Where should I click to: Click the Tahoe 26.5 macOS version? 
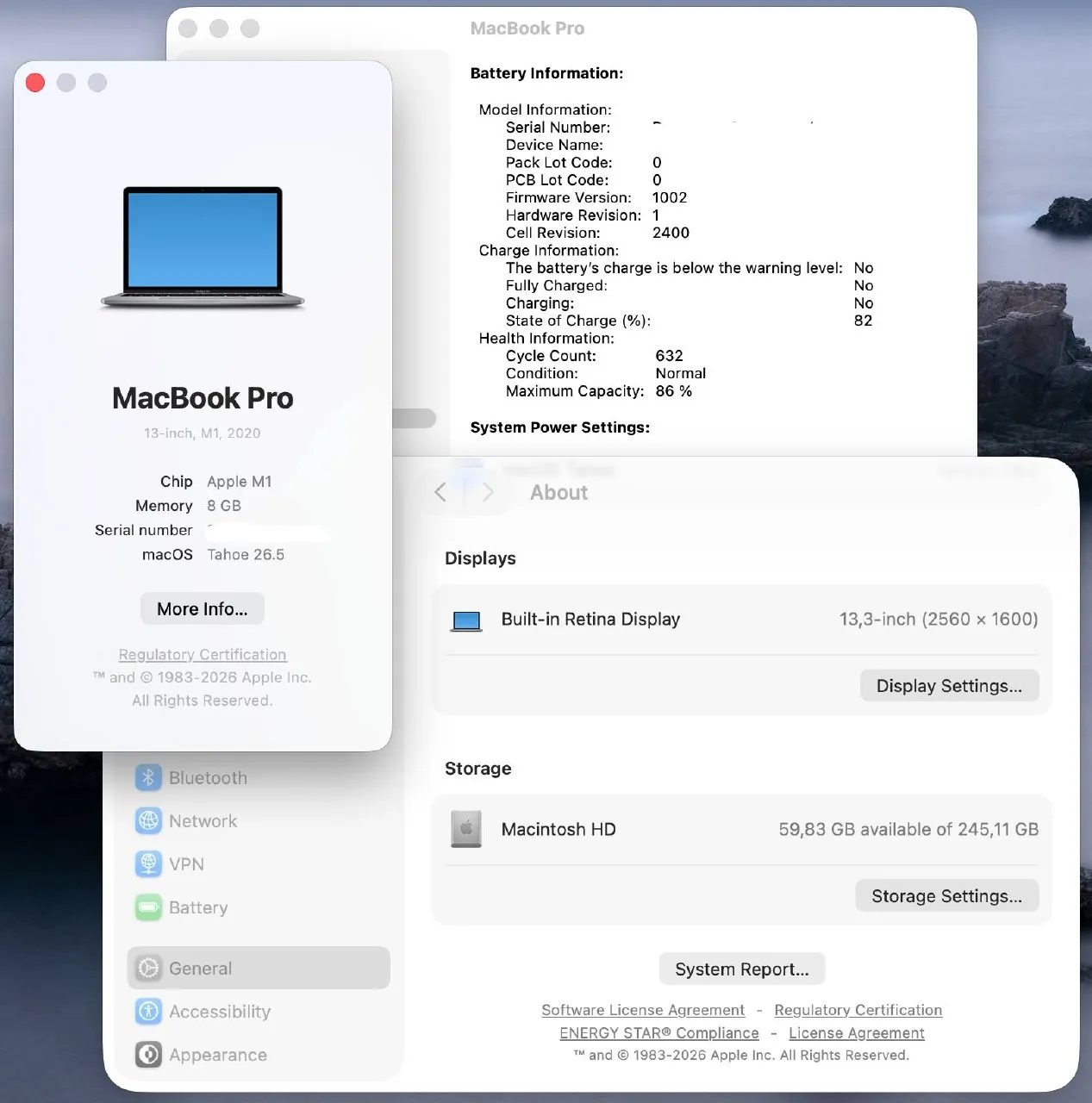tap(246, 555)
